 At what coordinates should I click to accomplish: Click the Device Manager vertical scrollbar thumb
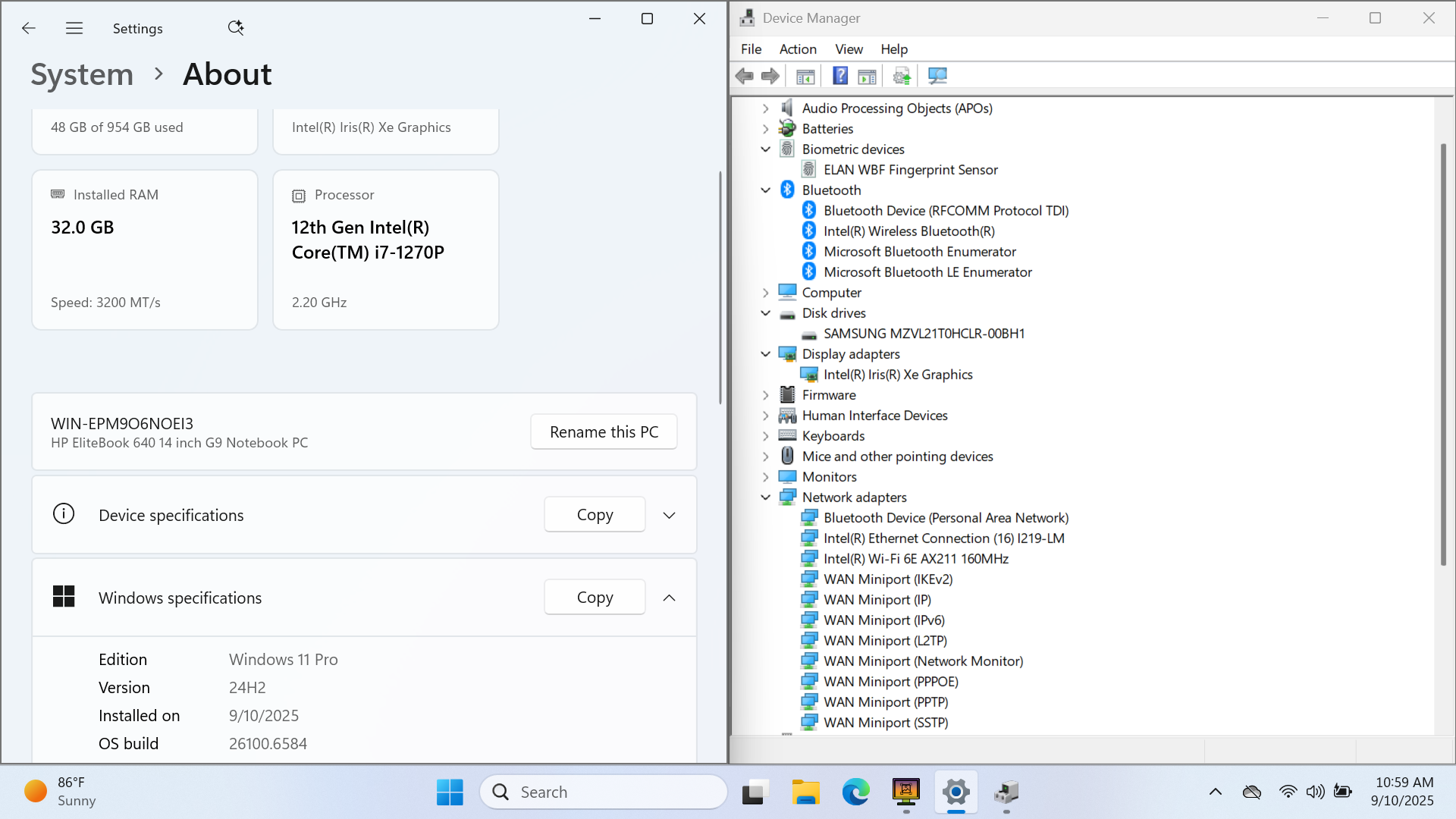pyautogui.click(x=1443, y=353)
